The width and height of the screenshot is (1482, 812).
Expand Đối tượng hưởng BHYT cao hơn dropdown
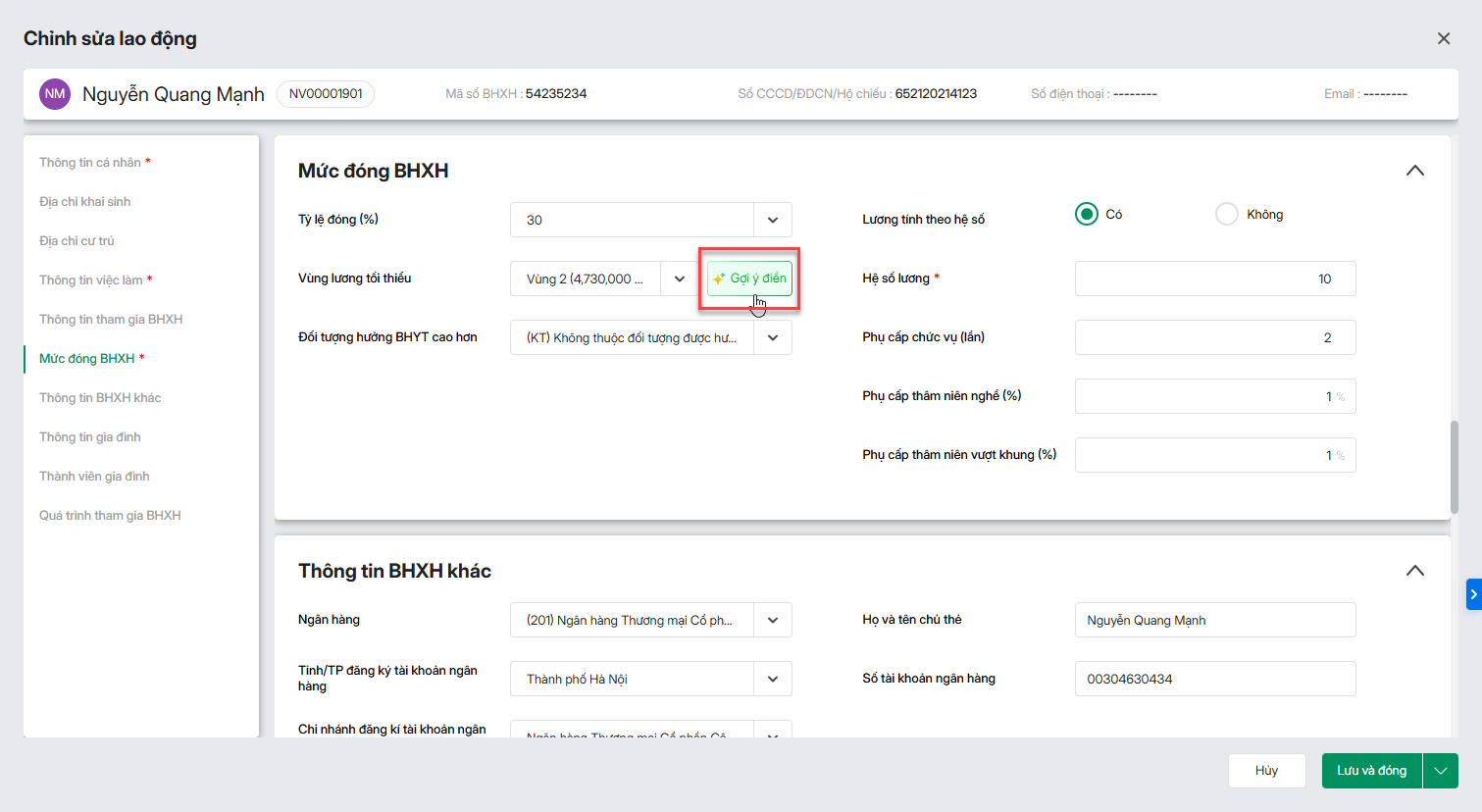click(x=773, y=337)
